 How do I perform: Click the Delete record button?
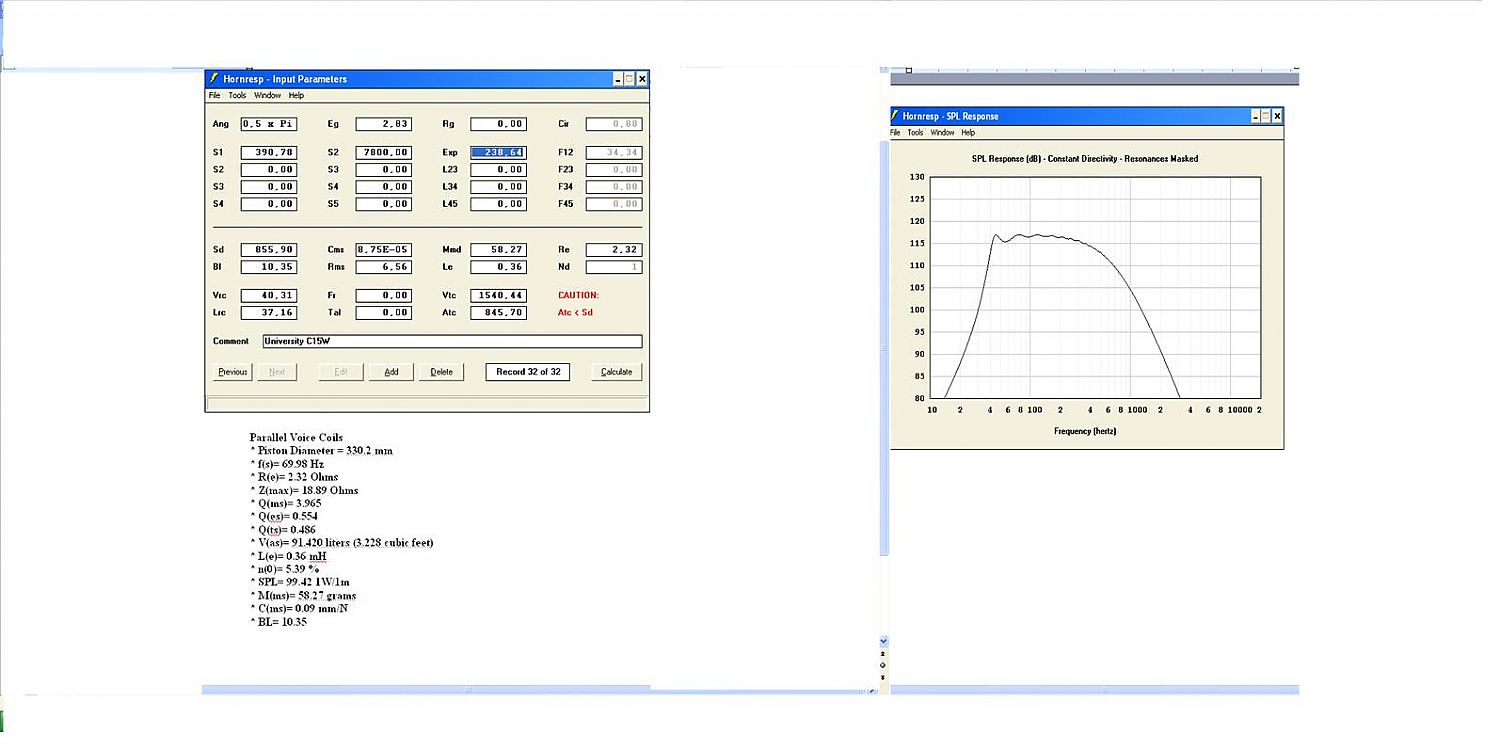441,372
